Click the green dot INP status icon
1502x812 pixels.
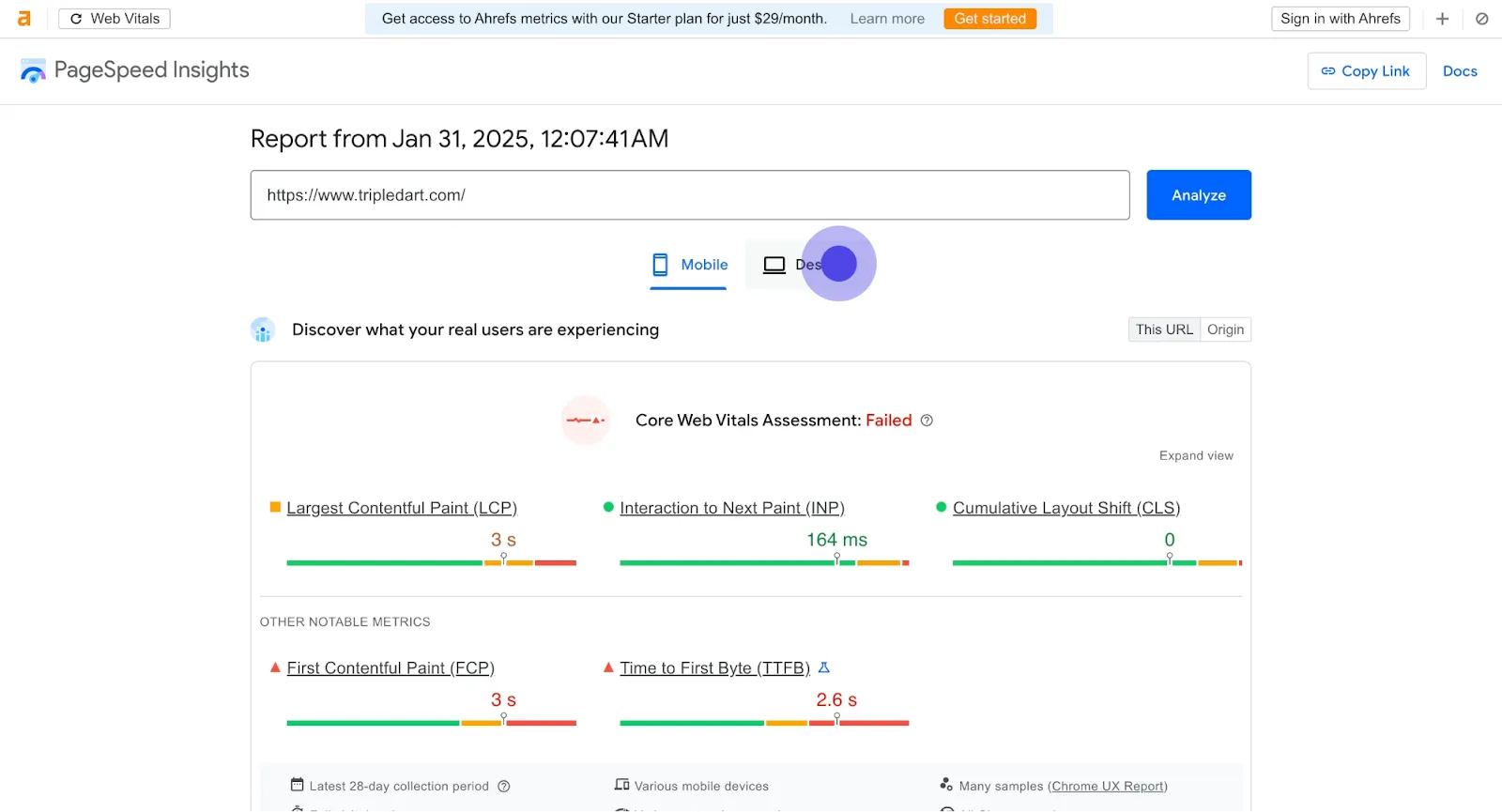(x=608, y=507)
